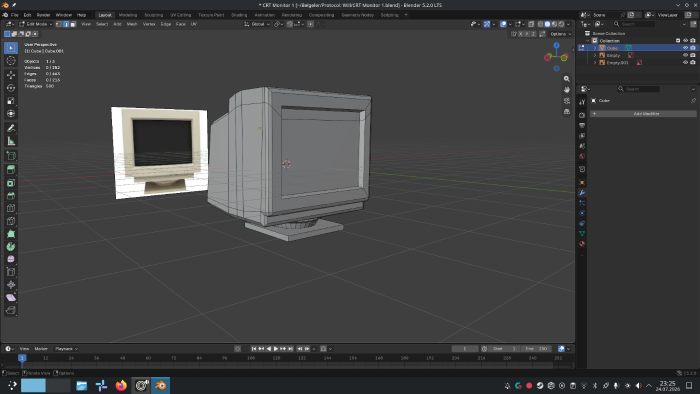Collapse the Collection in outliner
This screenshot has height=394, width=700.
pos(588,41)
